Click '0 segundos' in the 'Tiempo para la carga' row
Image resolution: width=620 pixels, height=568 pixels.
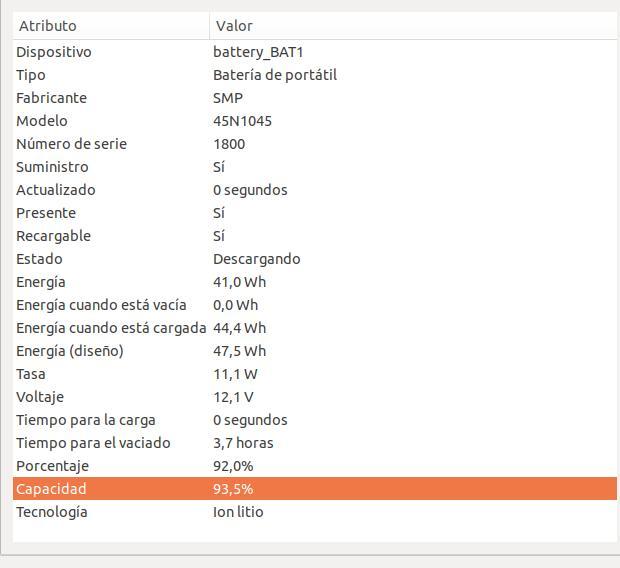pyautogui.click(x=250, y=420)
